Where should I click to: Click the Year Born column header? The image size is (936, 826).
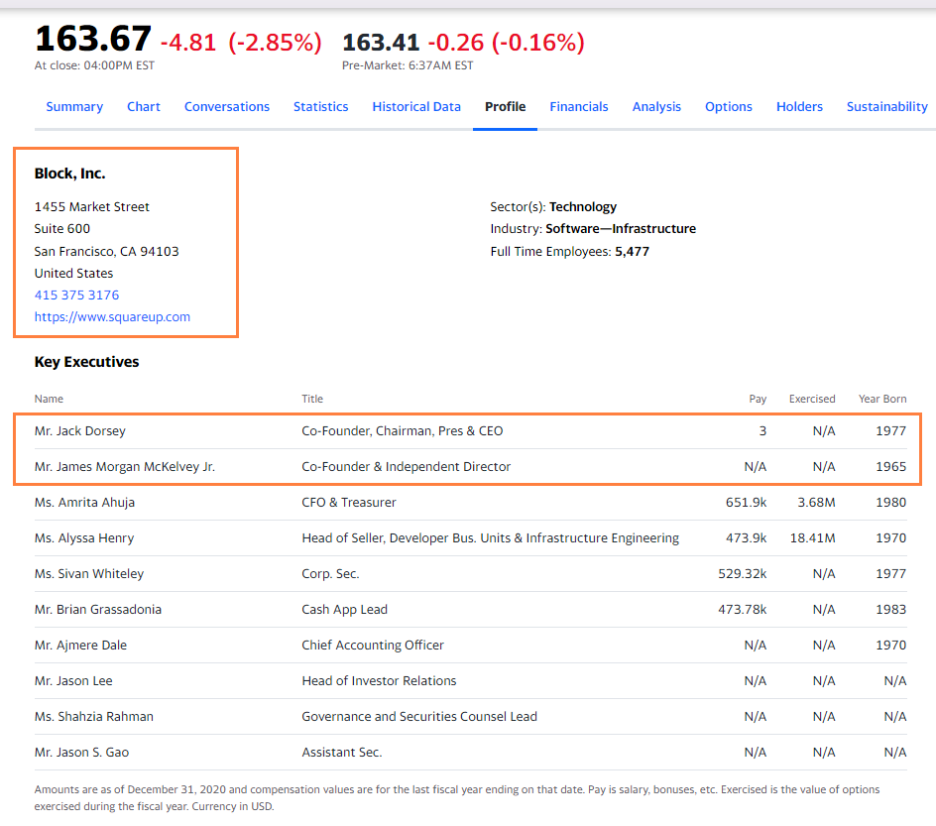(x=882, y=399)
